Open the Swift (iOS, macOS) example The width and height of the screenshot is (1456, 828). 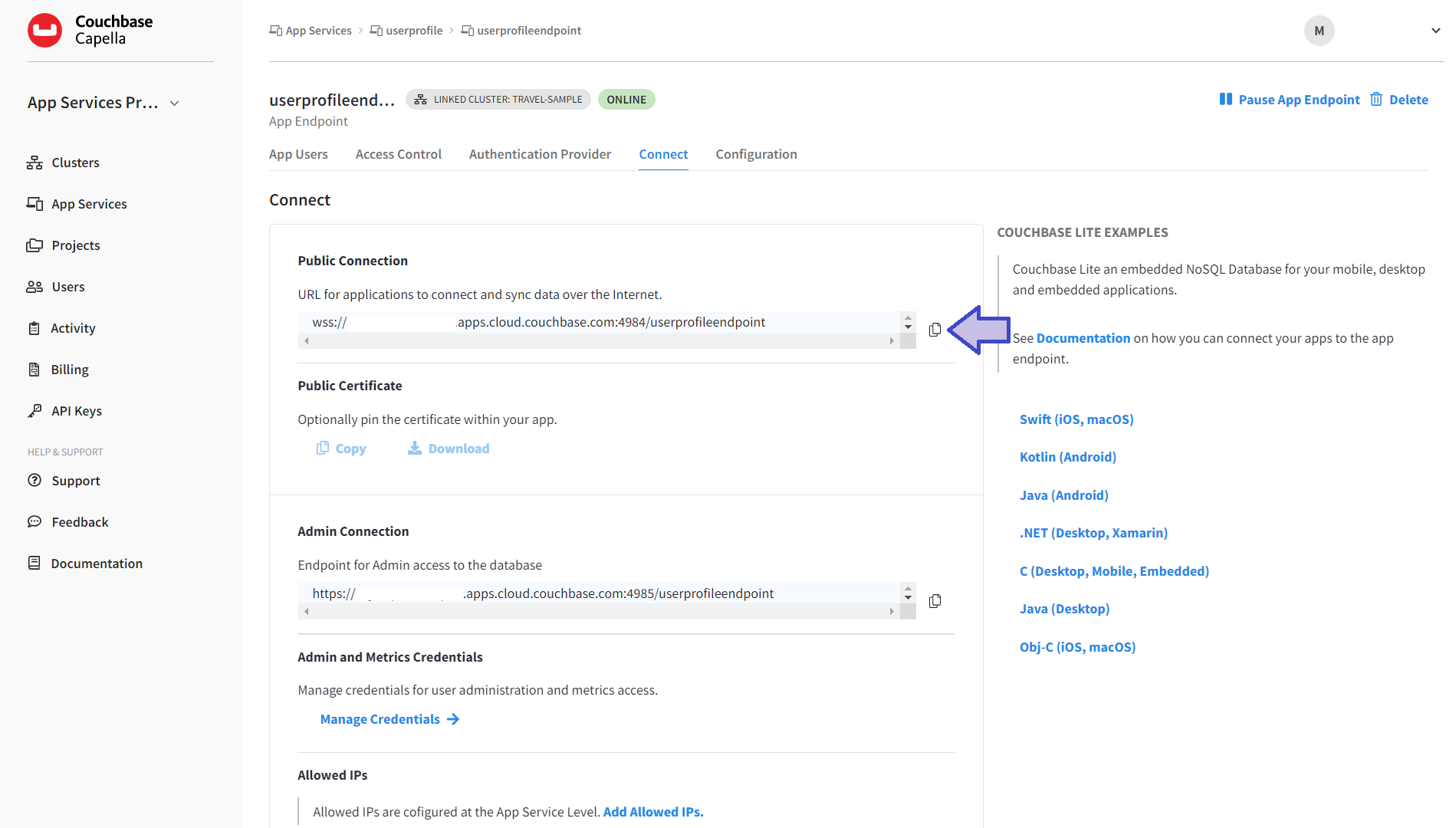[1076, 419]
